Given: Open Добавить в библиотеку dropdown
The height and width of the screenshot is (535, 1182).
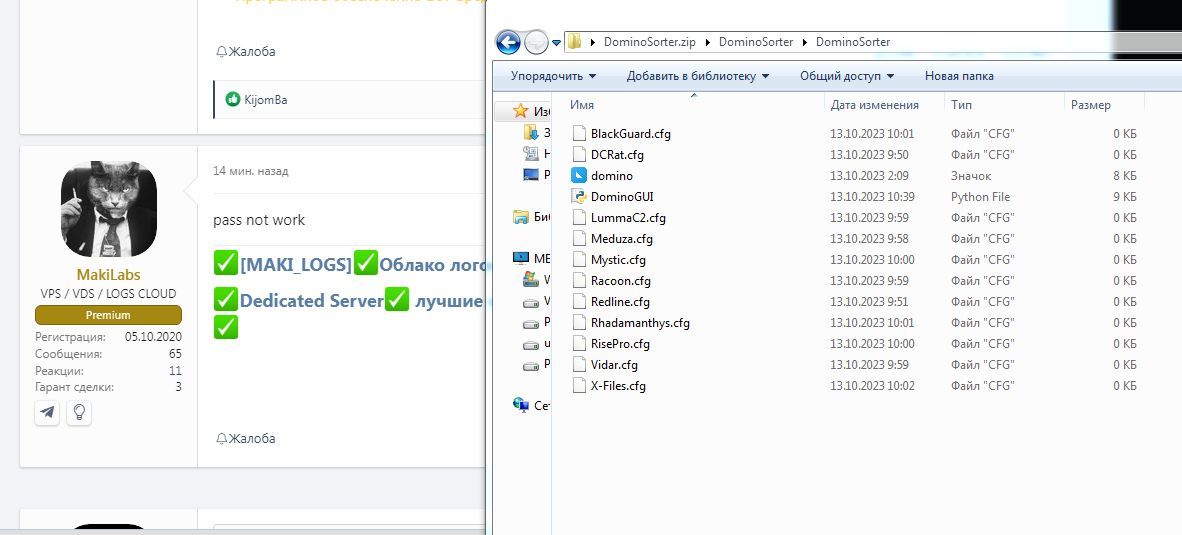Looking at the screenshot, I should 698,76.
